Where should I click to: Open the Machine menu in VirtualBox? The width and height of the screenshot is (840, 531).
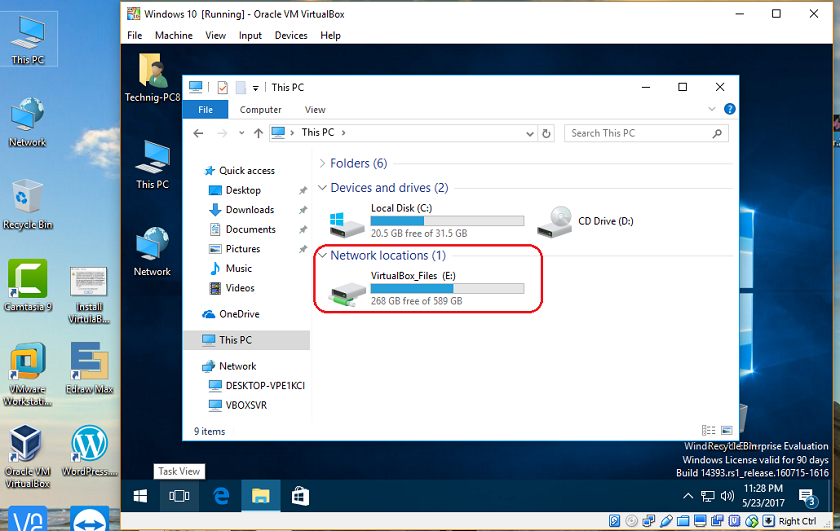(x=174, y=35)
